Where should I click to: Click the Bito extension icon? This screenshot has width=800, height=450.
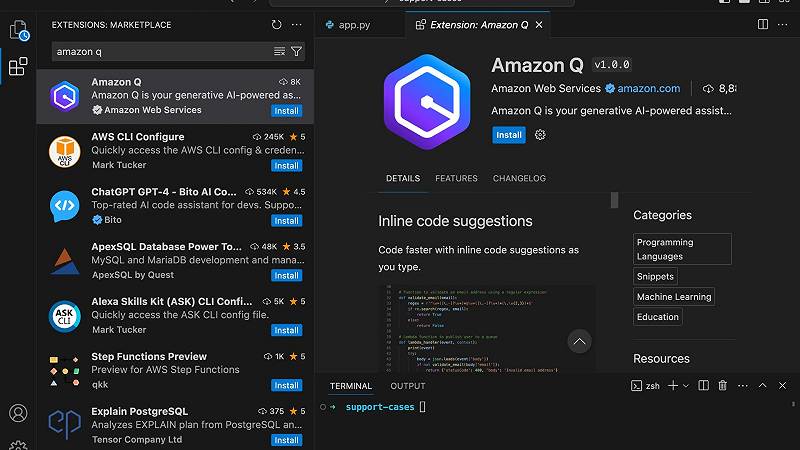(x=65, y=206)
